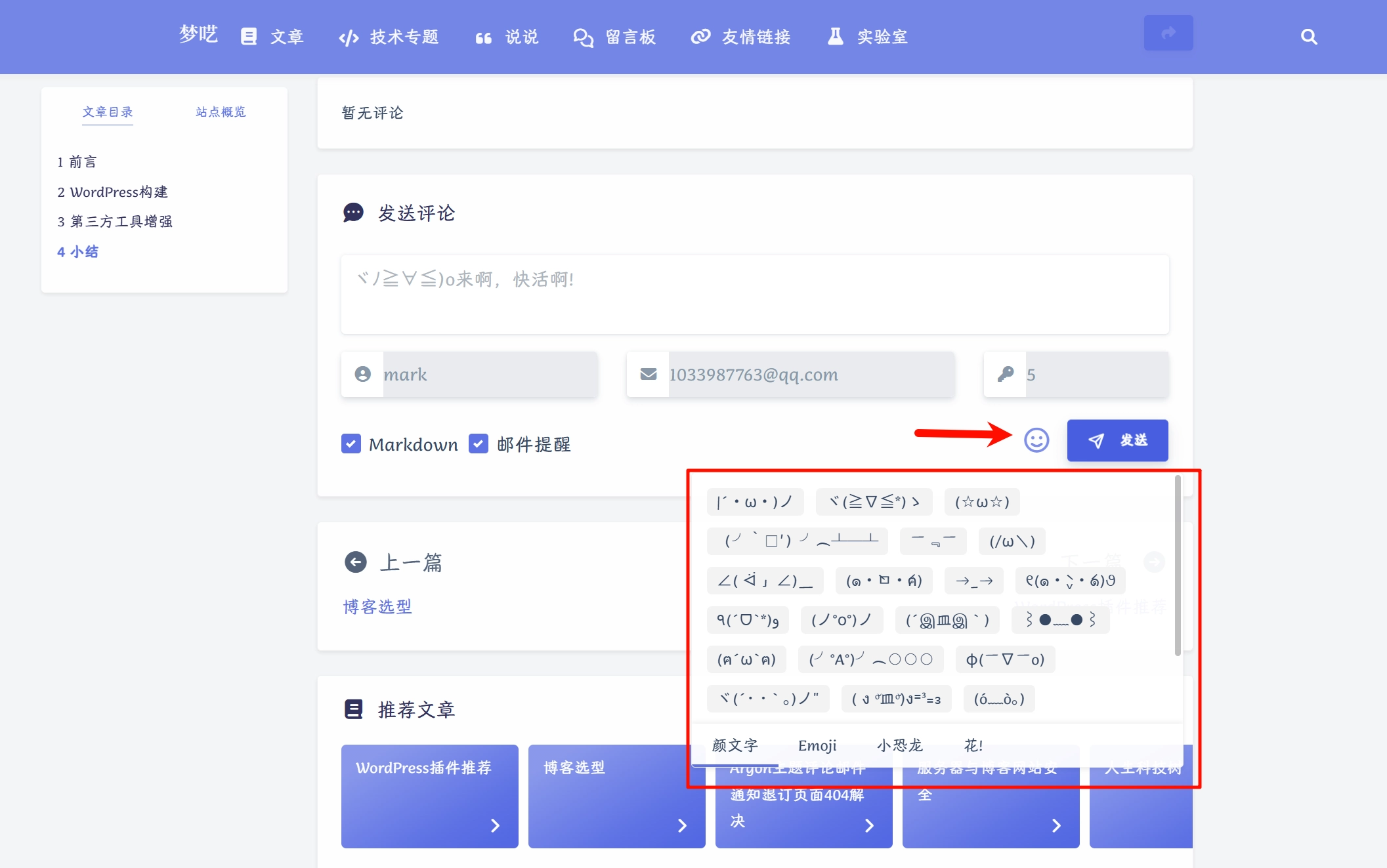1387x868 pixels.
Task: Jump to section 3 第三方工具增强
Action: point(115,222)
